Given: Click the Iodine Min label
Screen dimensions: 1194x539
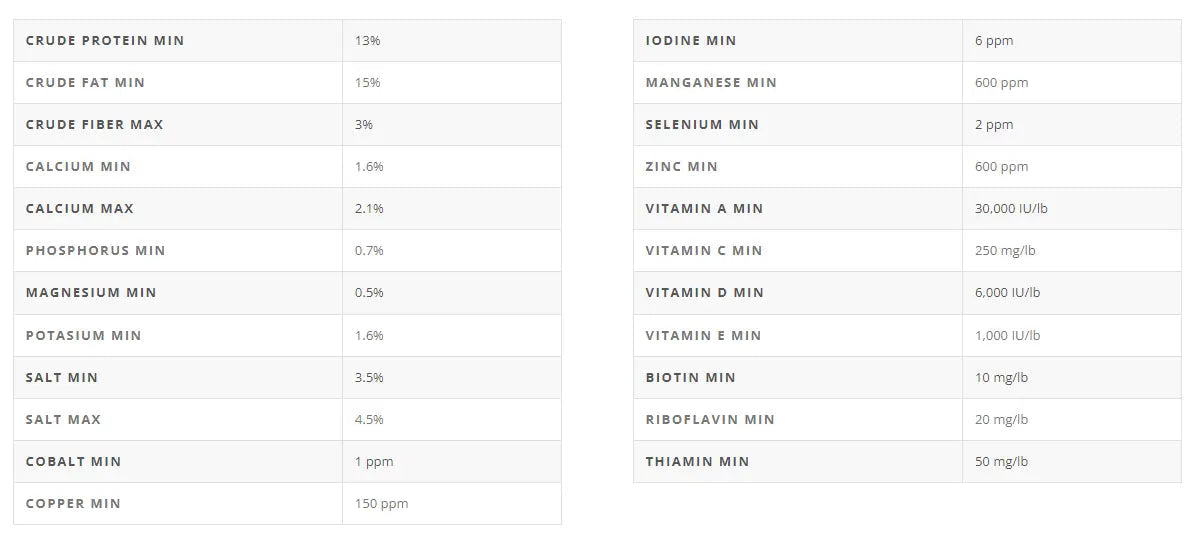Looking at the screenshot, I should point(691,41).
